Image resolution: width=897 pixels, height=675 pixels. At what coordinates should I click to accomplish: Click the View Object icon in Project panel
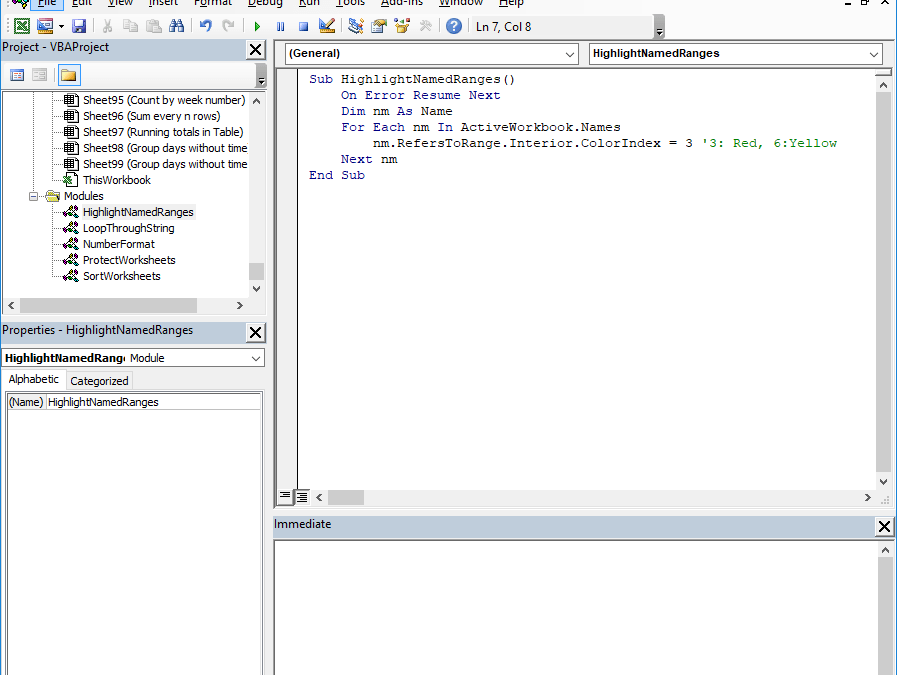39,75
